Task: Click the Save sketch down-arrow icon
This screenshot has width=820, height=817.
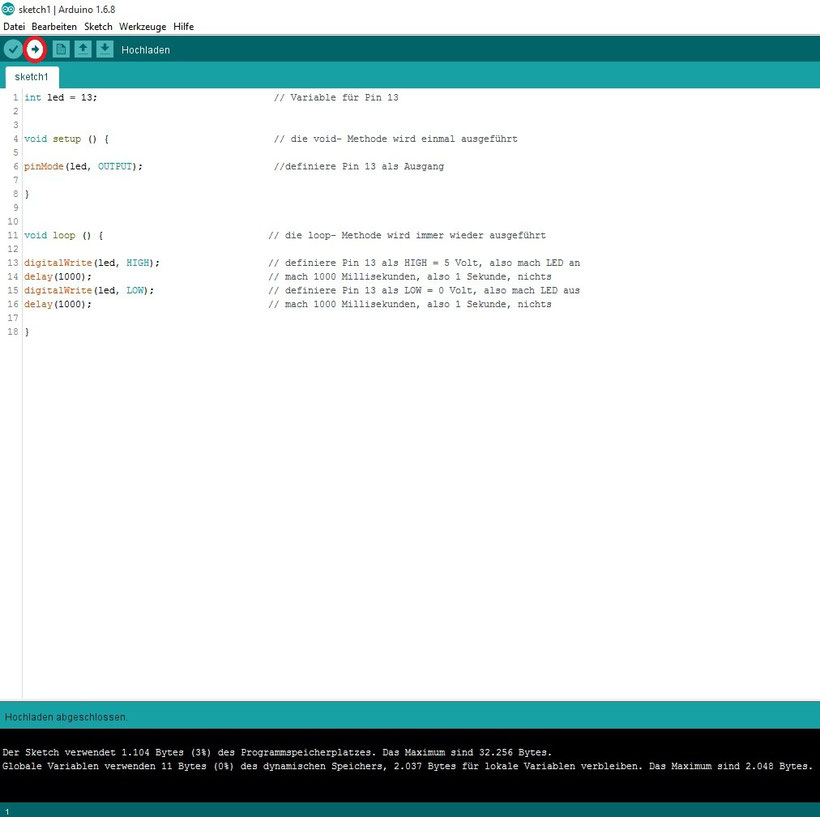Action: click(105, 49)
